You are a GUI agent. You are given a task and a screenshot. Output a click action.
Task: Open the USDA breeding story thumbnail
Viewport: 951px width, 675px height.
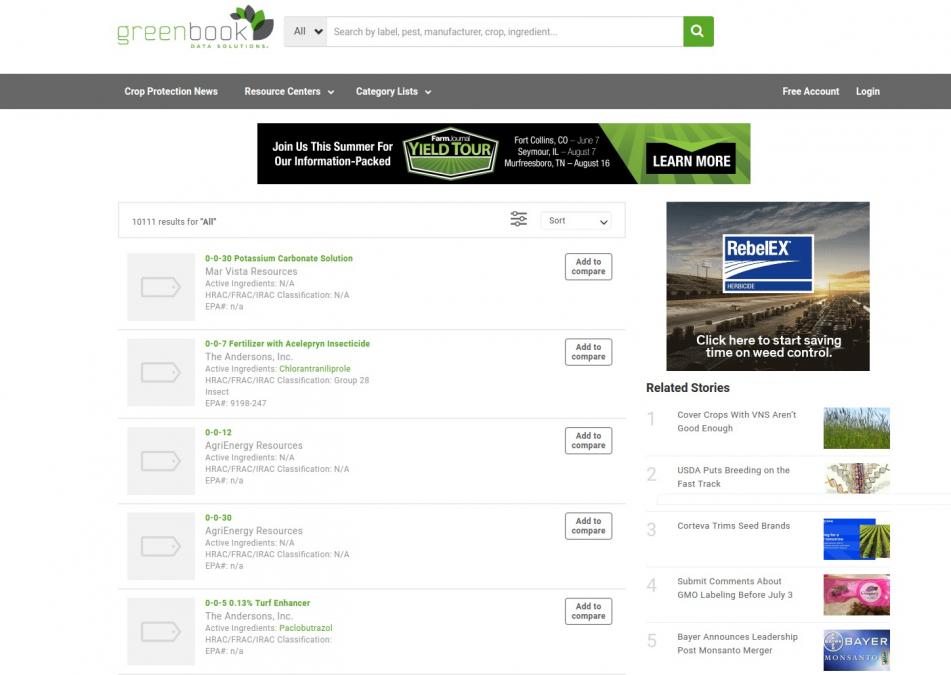click(x=856, y=478)
